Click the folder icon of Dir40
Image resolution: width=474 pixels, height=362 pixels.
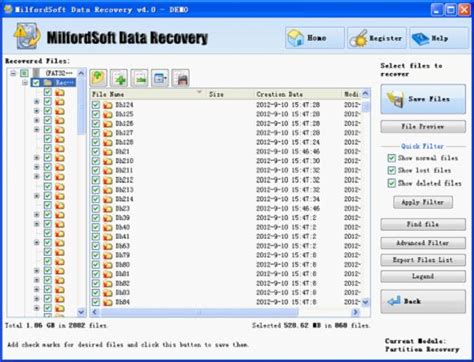pos(107,227)
